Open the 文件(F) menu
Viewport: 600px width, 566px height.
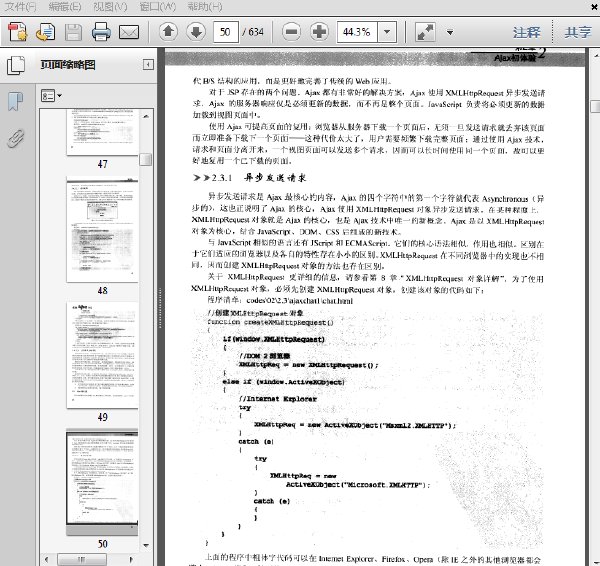20,7
